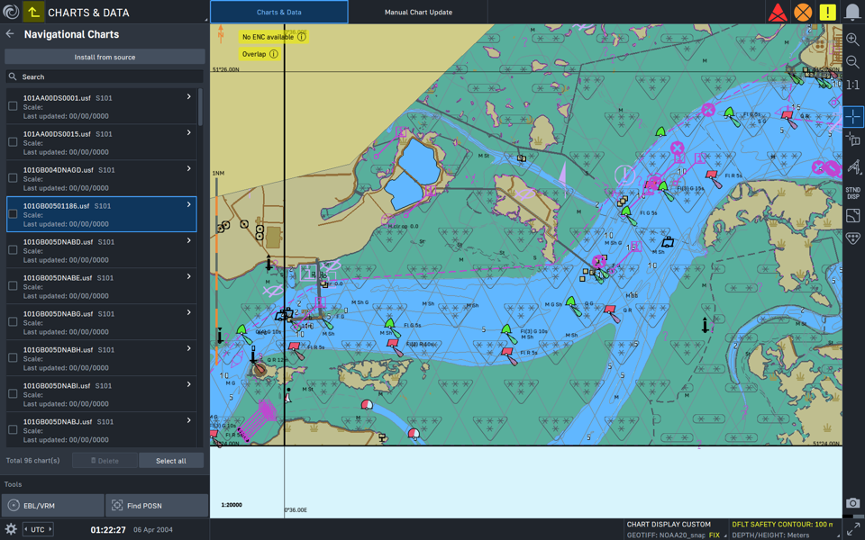This screenshot has width=866, height=541.
Task: Click the 1:20000 scale value
Action: click(231, 505)
